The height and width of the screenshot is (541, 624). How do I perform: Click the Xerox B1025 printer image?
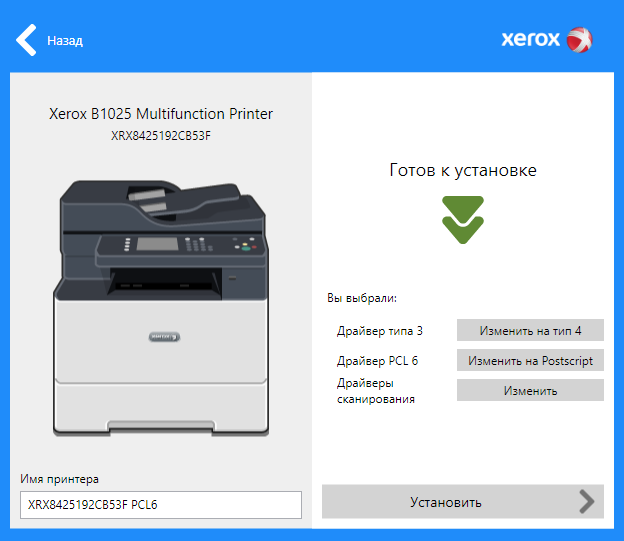tap(161, 308)
